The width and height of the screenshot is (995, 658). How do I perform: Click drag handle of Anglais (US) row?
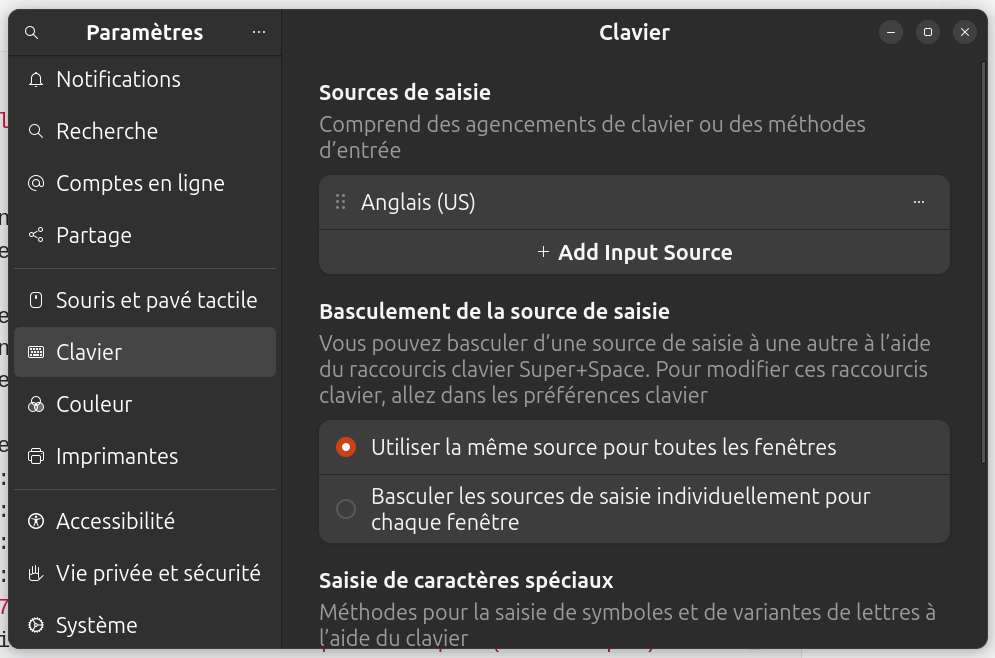[x=340, y=203]
